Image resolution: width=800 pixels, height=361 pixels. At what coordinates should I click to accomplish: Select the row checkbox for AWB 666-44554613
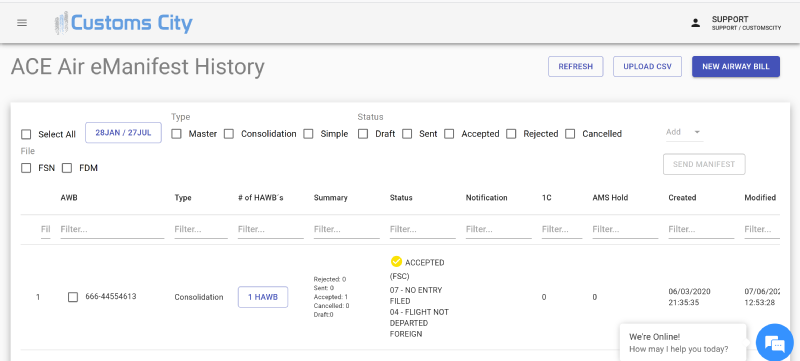coord(73,297)
